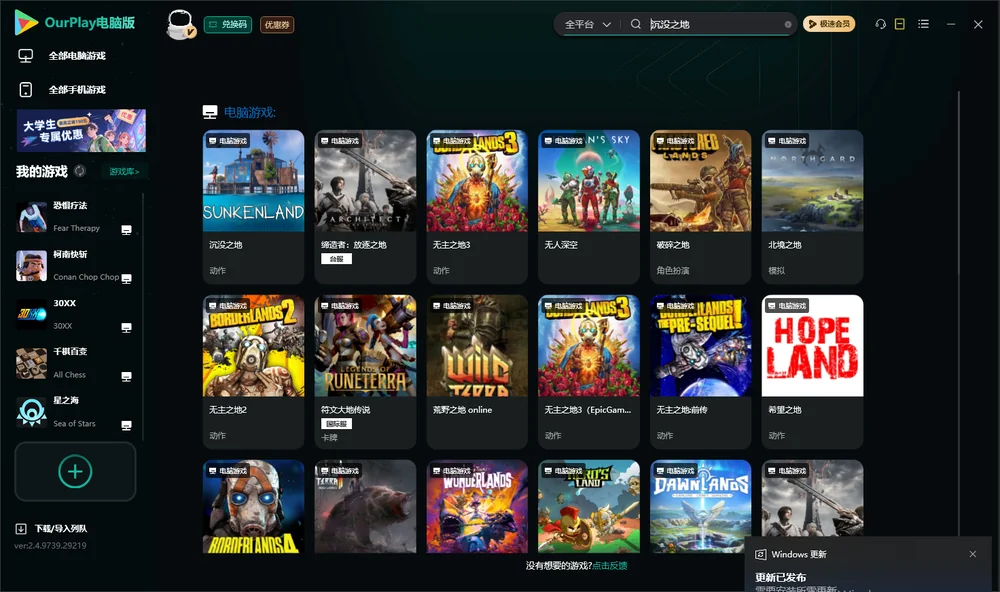Click PC platform icon beside Fear Therapy
Viewport: 1000px width, 592px height.
(126, 230)
